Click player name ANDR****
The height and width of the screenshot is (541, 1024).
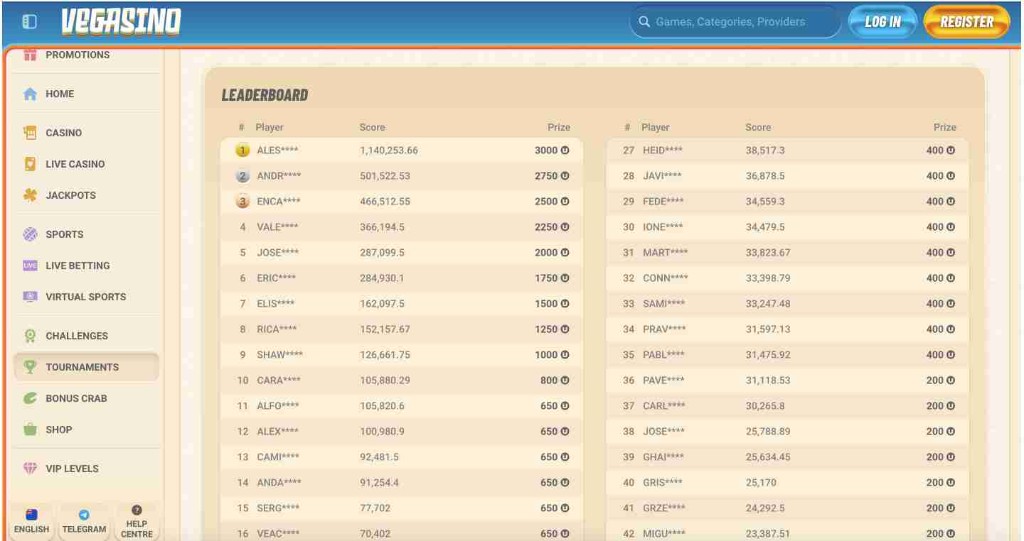279,176
